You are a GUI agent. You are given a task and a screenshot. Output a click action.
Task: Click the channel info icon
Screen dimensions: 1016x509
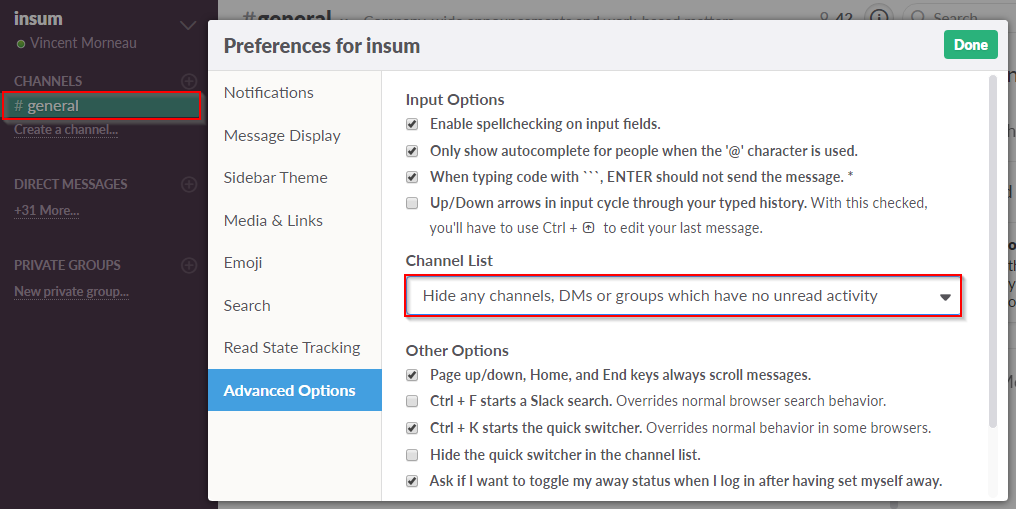click(x=879, y=17)
